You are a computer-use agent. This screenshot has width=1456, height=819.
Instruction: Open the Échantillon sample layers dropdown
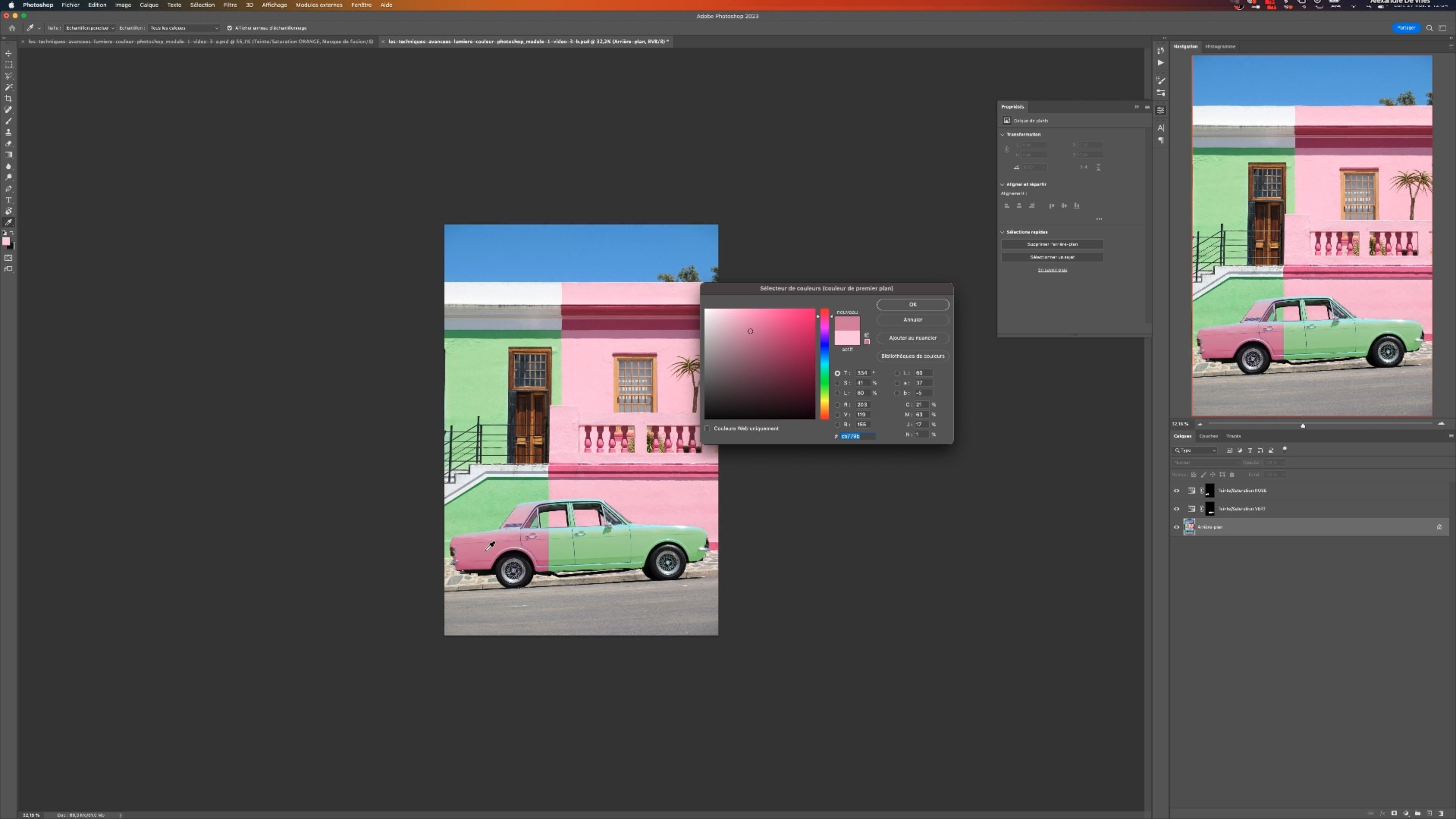click(184, 28)
